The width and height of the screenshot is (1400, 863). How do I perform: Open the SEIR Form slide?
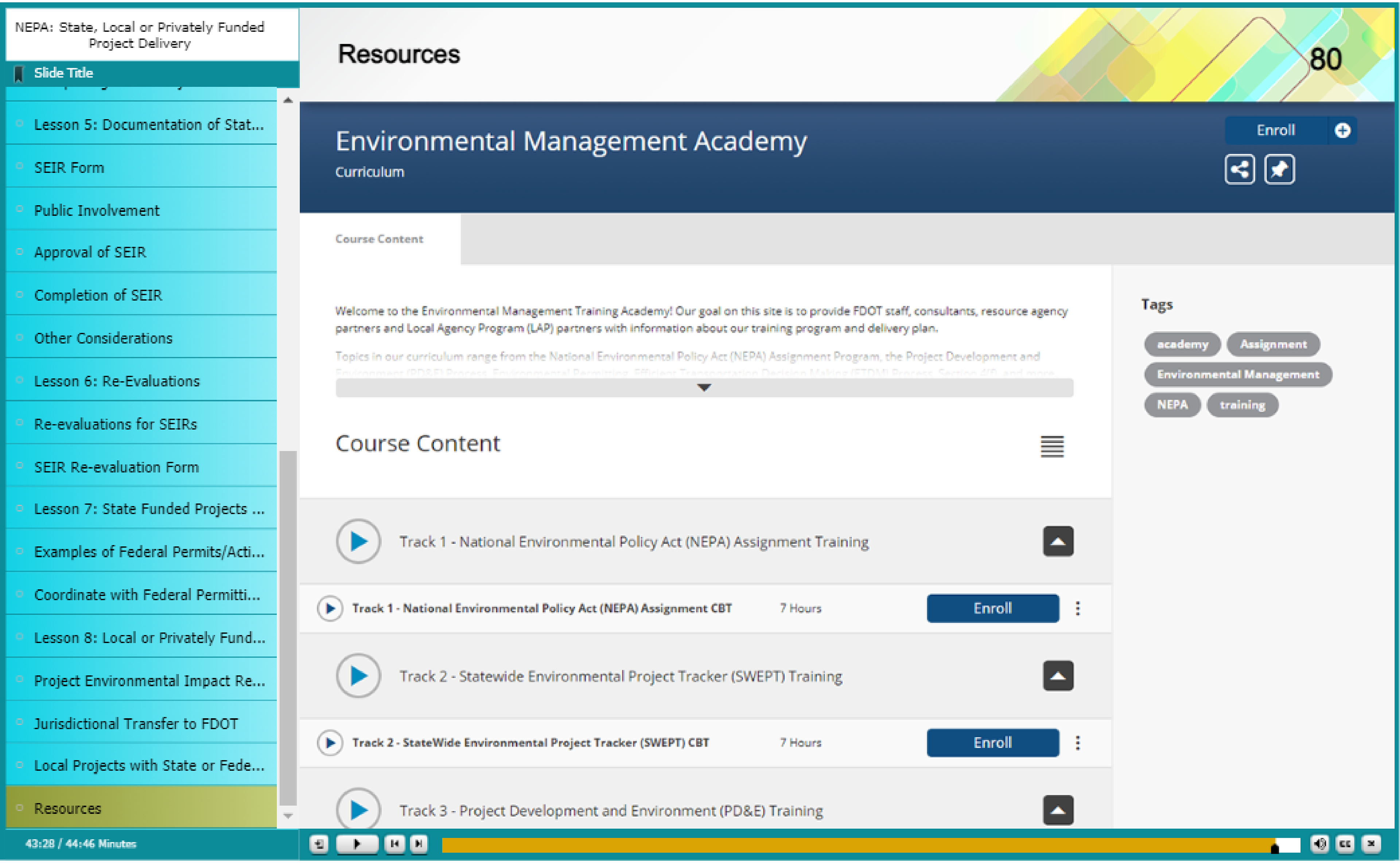click(x=141, y=167)
